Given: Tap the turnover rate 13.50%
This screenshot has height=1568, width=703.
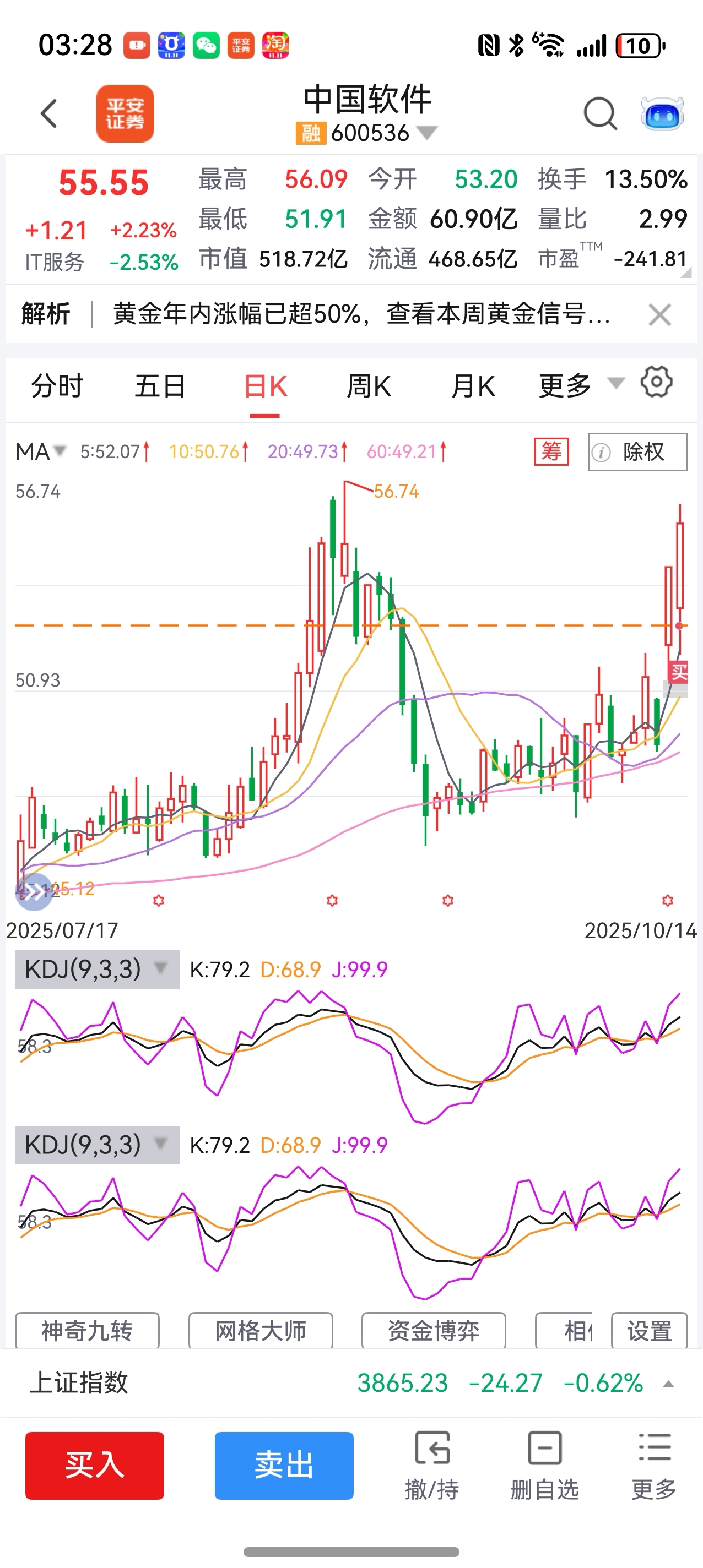Looking at the screenshot, I should tap(646, 179).
